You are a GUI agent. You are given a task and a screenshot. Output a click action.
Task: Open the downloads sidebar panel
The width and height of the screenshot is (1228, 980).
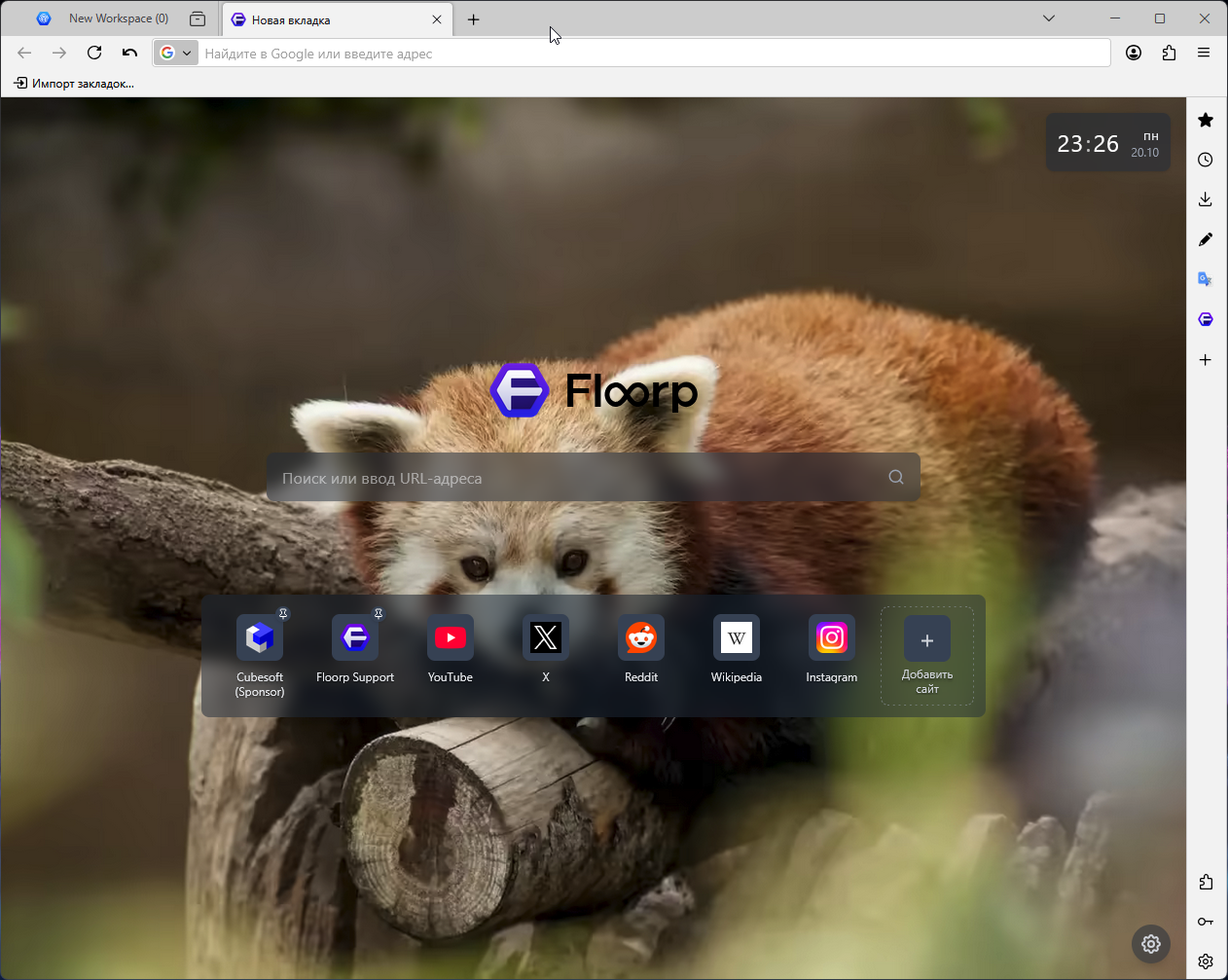click(1206, 200)
